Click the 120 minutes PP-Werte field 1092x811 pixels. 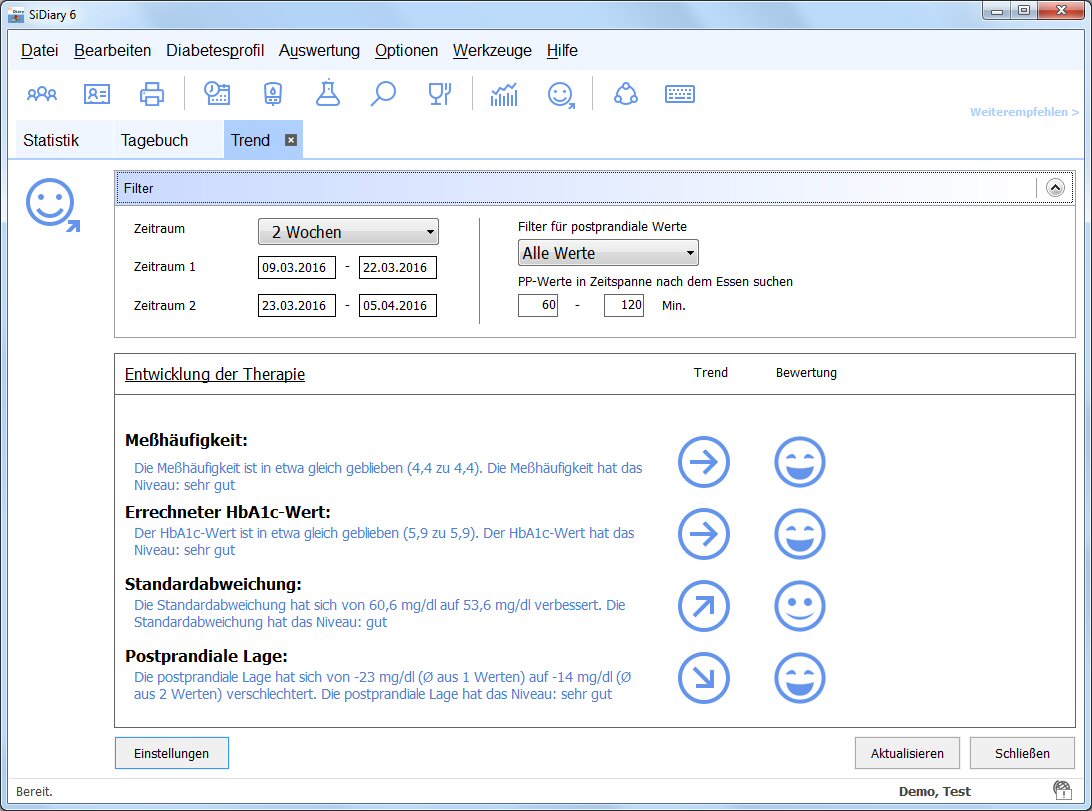[624, 306]
